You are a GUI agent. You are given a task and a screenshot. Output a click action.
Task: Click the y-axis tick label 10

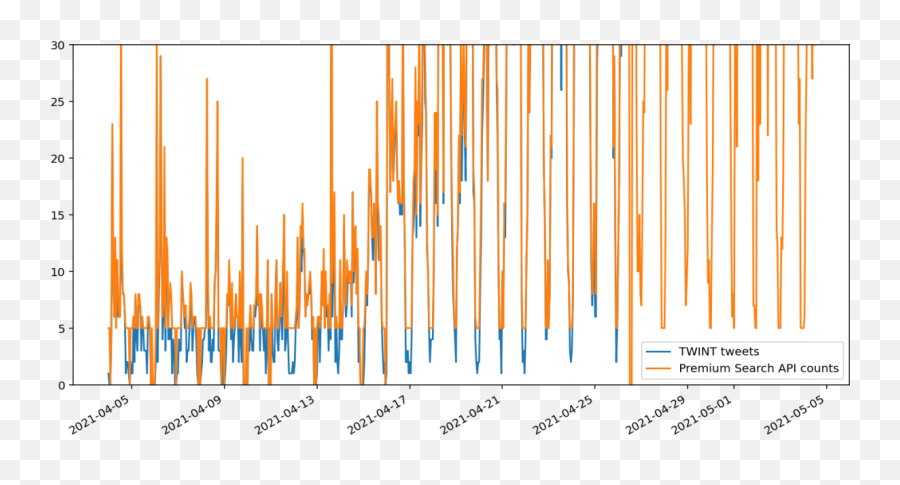tap(57, 271)
